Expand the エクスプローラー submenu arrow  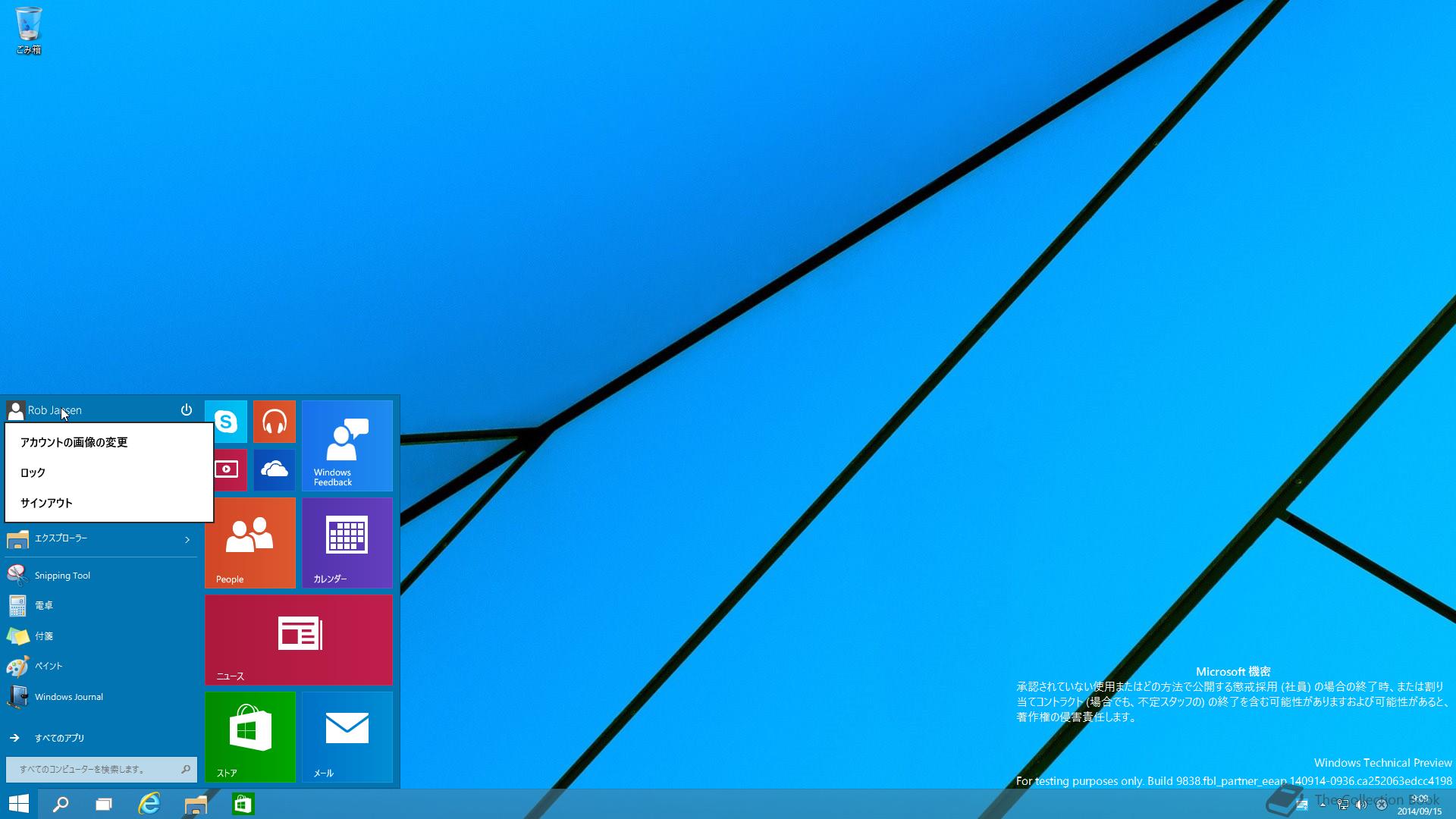(x=187, y=540)
